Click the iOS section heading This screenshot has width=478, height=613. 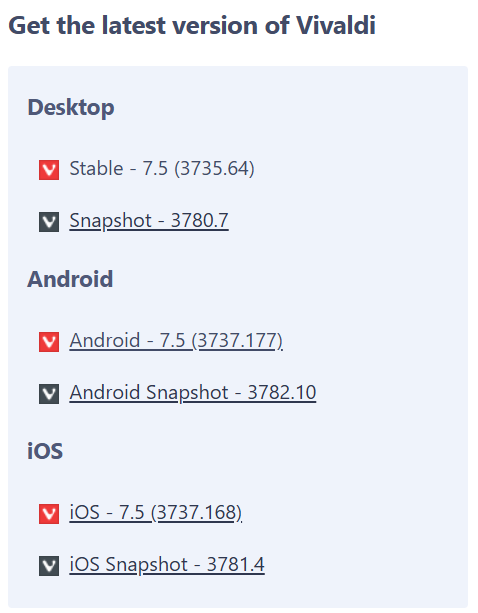pos(45,451)
